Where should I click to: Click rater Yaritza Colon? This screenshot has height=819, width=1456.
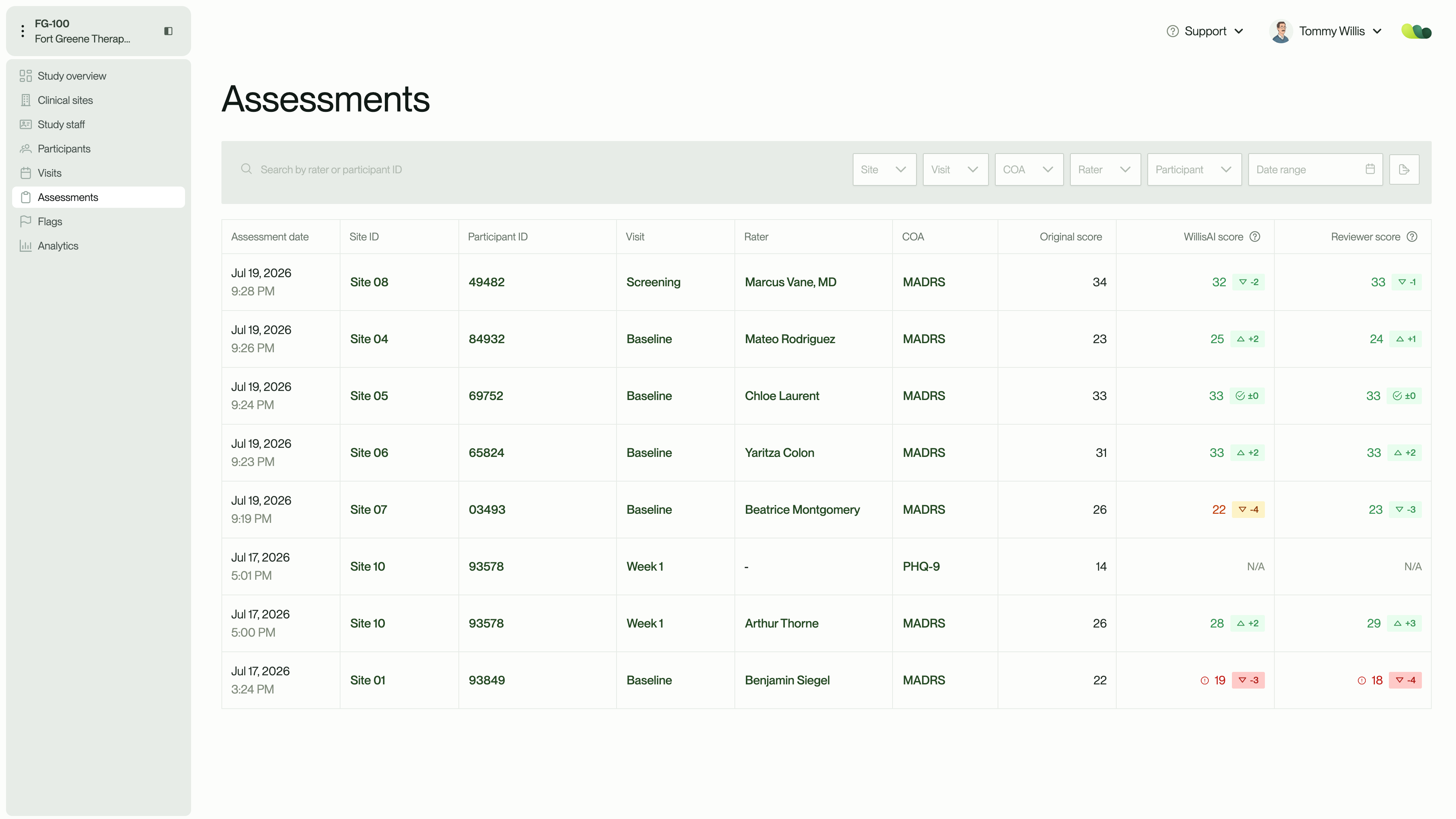click(x=780, y=453)
